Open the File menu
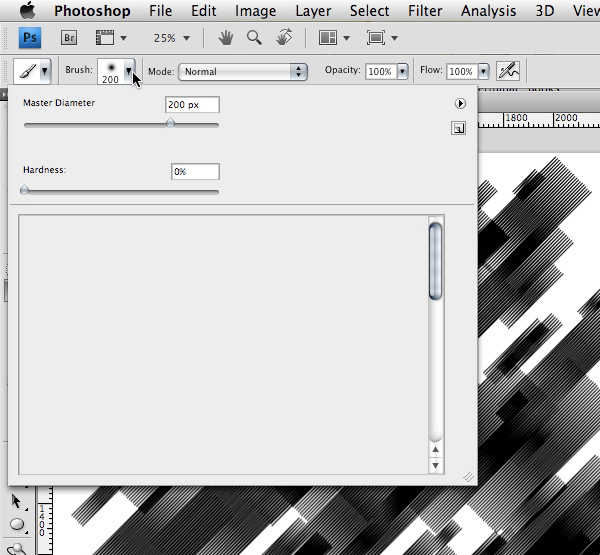Viewport: 600px width, 555px height. point(160,11)
